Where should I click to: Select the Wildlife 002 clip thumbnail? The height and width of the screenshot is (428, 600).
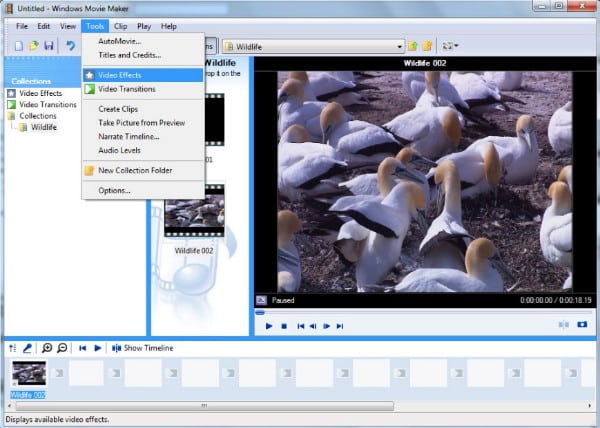pyautogui.click(x=194, y=211)
